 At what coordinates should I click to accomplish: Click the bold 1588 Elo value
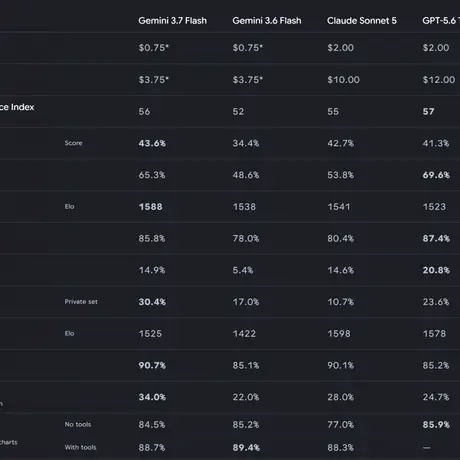tap(150, 207)
